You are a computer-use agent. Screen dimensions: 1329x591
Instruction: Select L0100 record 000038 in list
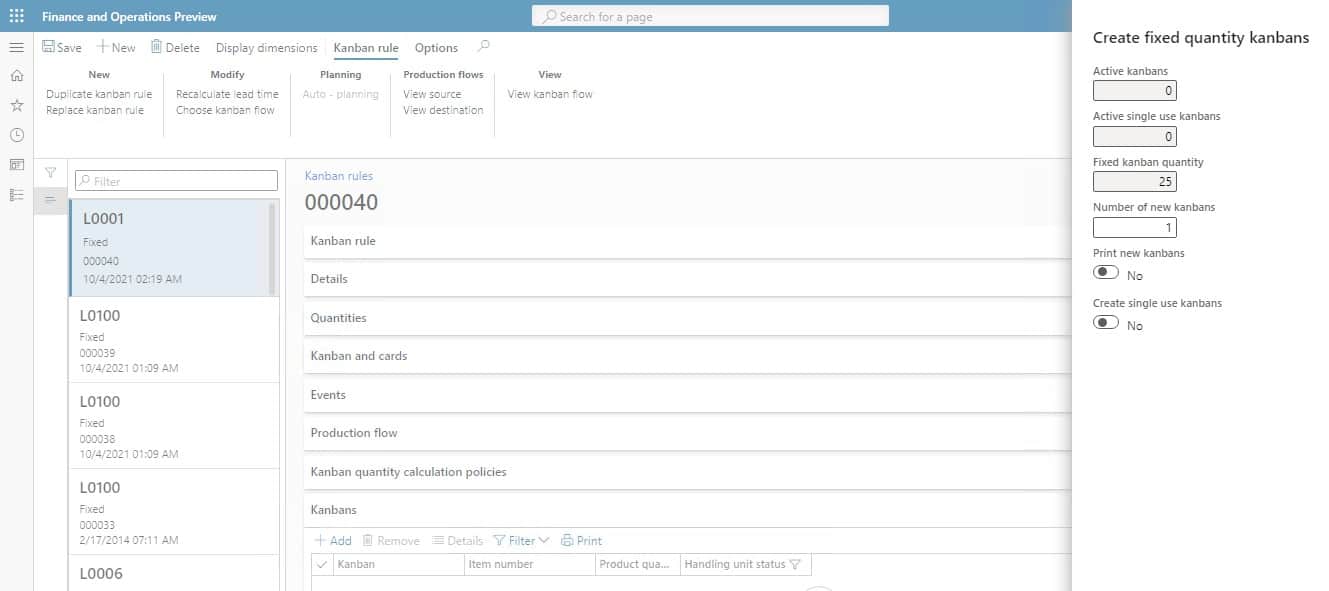click(174, 426)
